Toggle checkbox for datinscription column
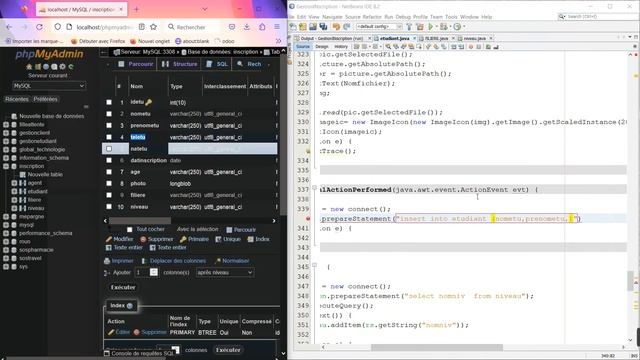 coord(109,160)
